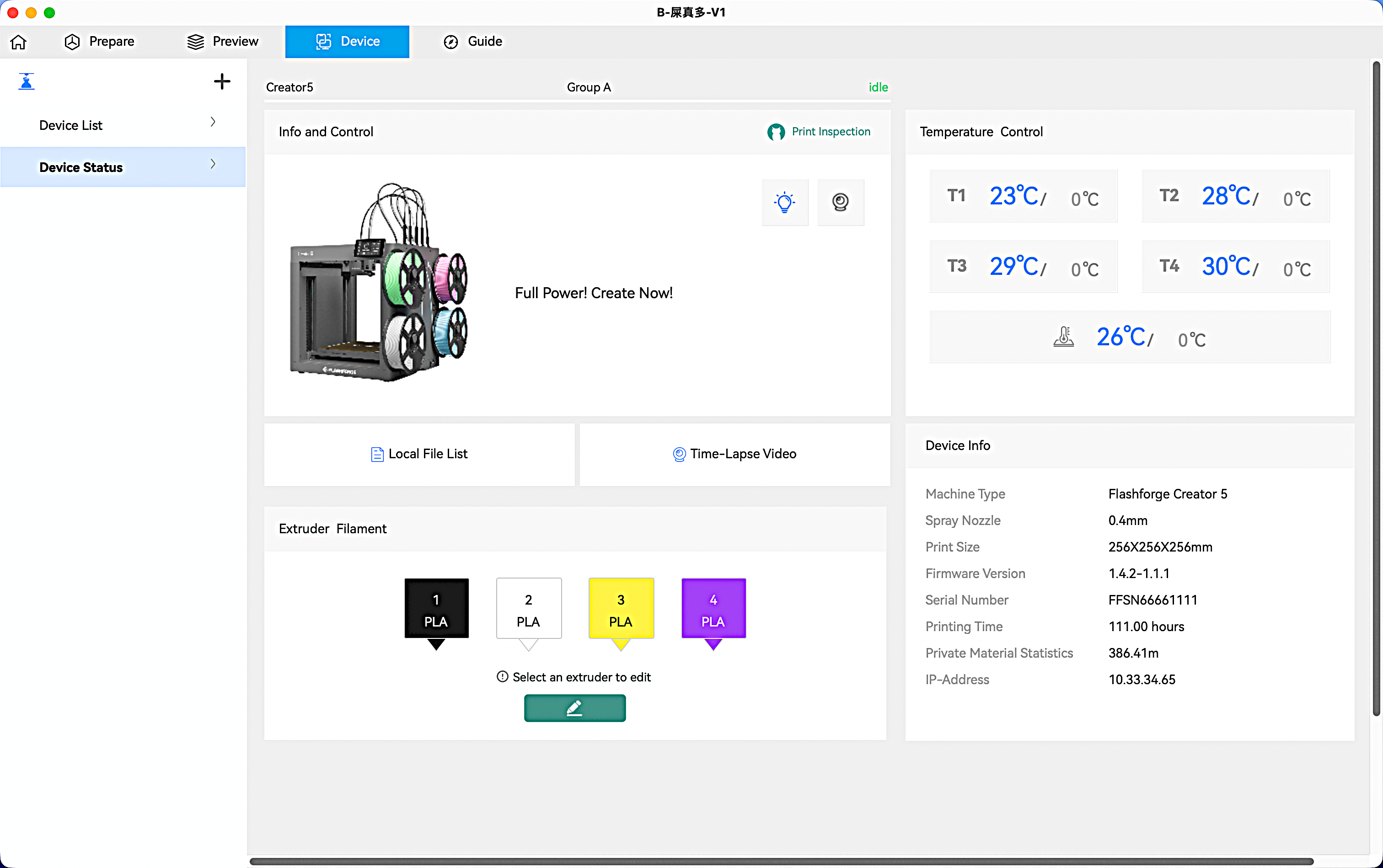Maximize window with green button
This screenshot has height=868, width=1383.
tap(49, 13)
